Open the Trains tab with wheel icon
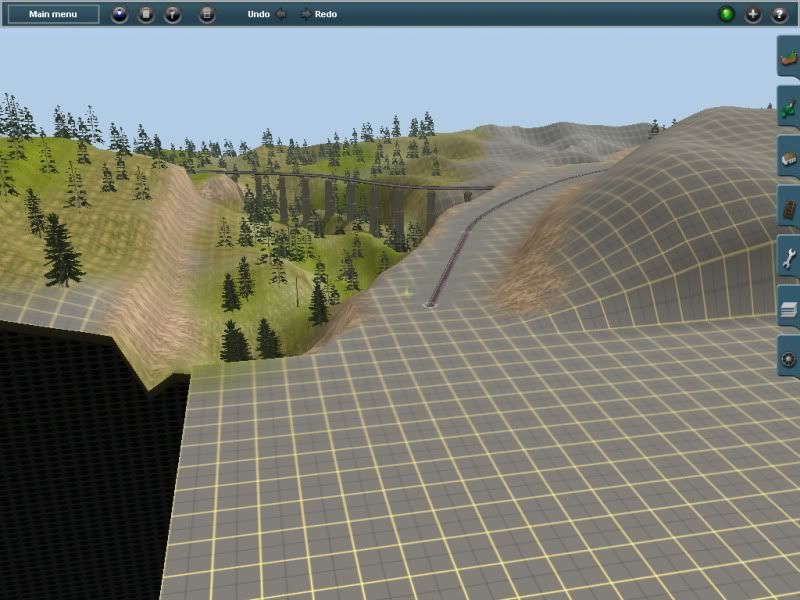The image size is (800, 600). coord(788,357)
